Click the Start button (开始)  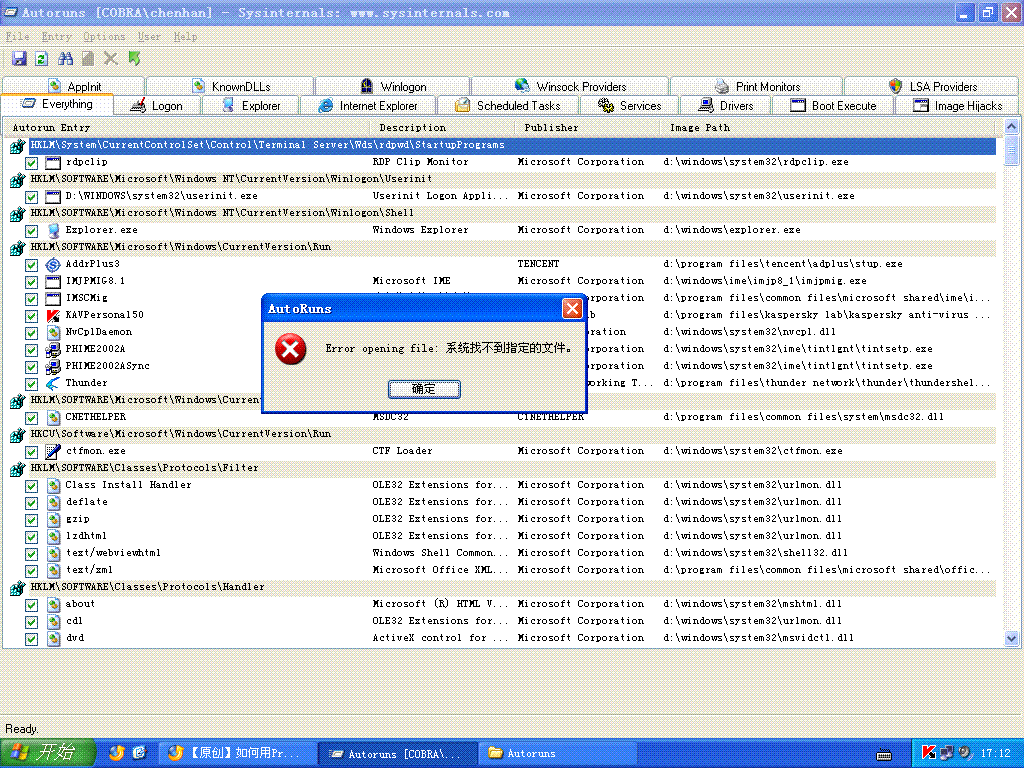click(47, 753)
